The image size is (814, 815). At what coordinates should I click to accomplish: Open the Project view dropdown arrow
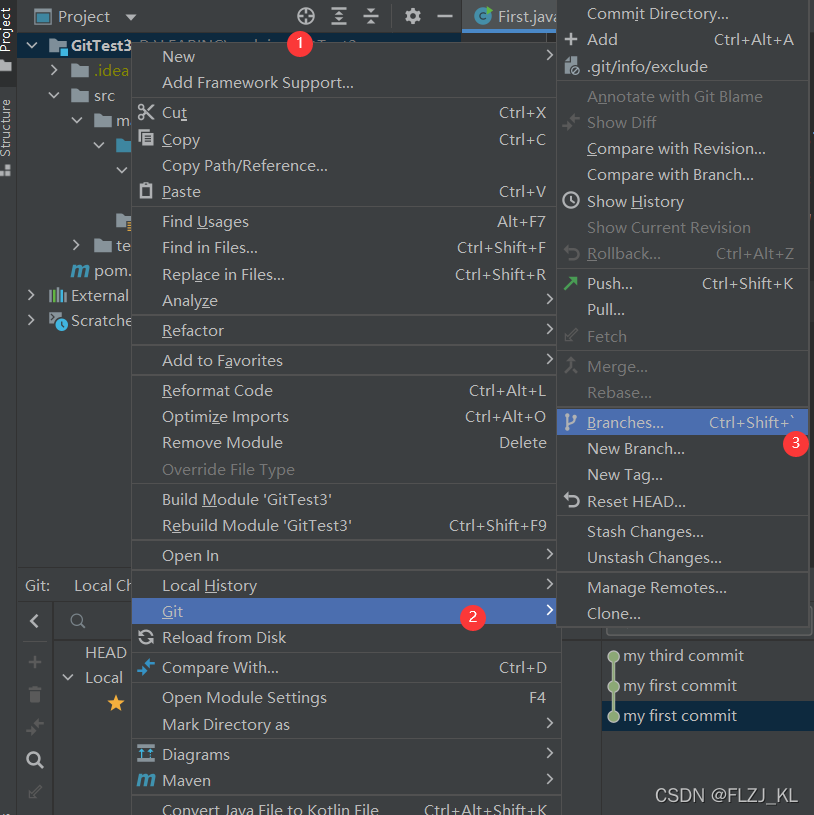[131, 17]
